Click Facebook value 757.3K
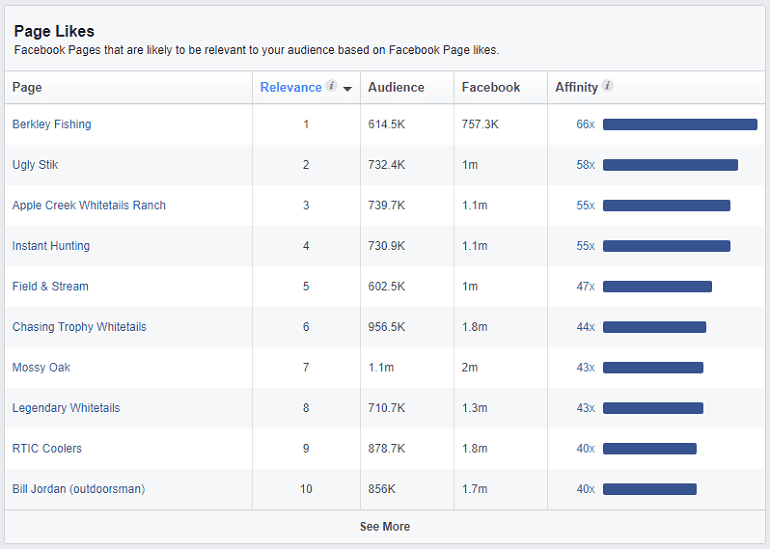This screenshot has width=770, height=549. pos(480,124)
